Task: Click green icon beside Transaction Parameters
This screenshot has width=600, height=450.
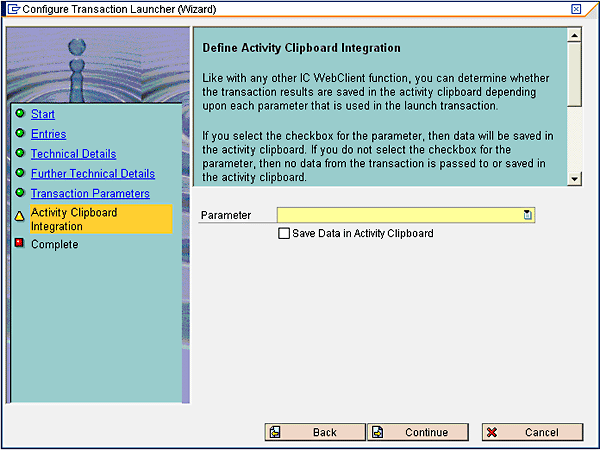Action: point(20,192)
